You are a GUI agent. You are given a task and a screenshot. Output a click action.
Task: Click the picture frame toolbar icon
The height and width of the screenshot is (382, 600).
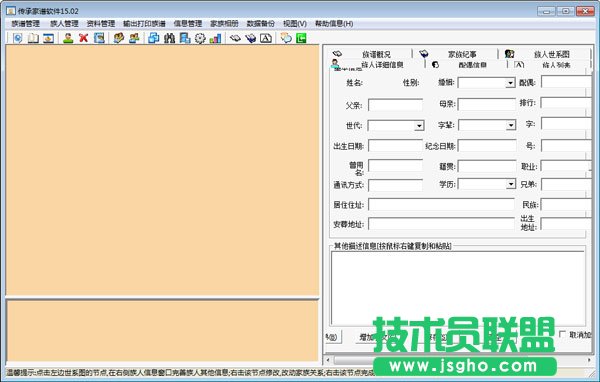click(48, 38)
